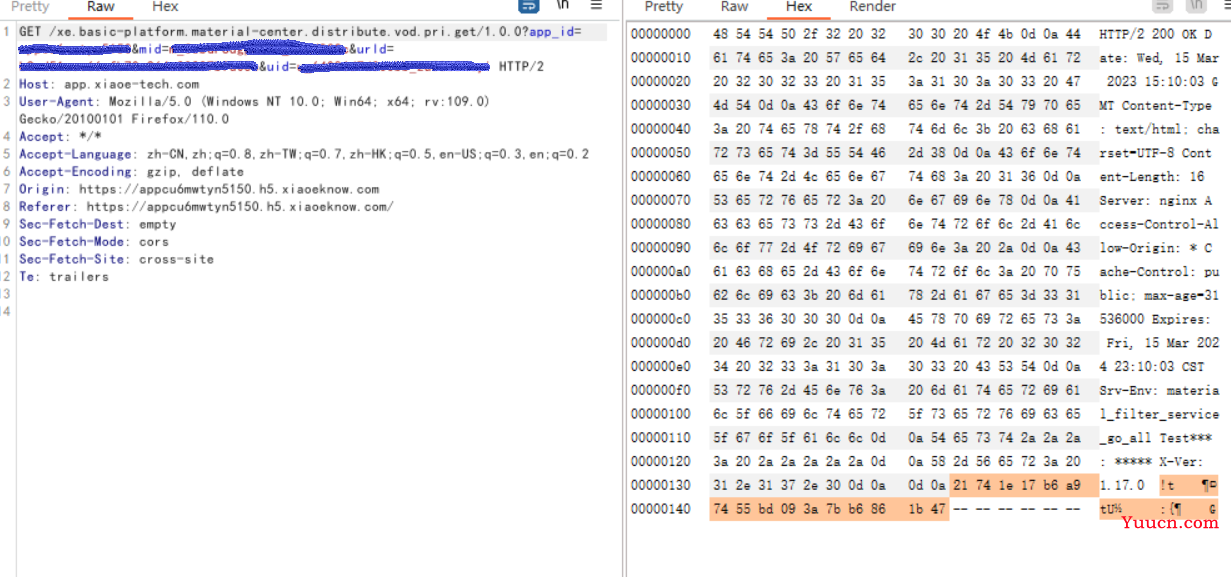Click ASCII text '536000 Expires:'

pyautogui.click(x=1155, y=319)
